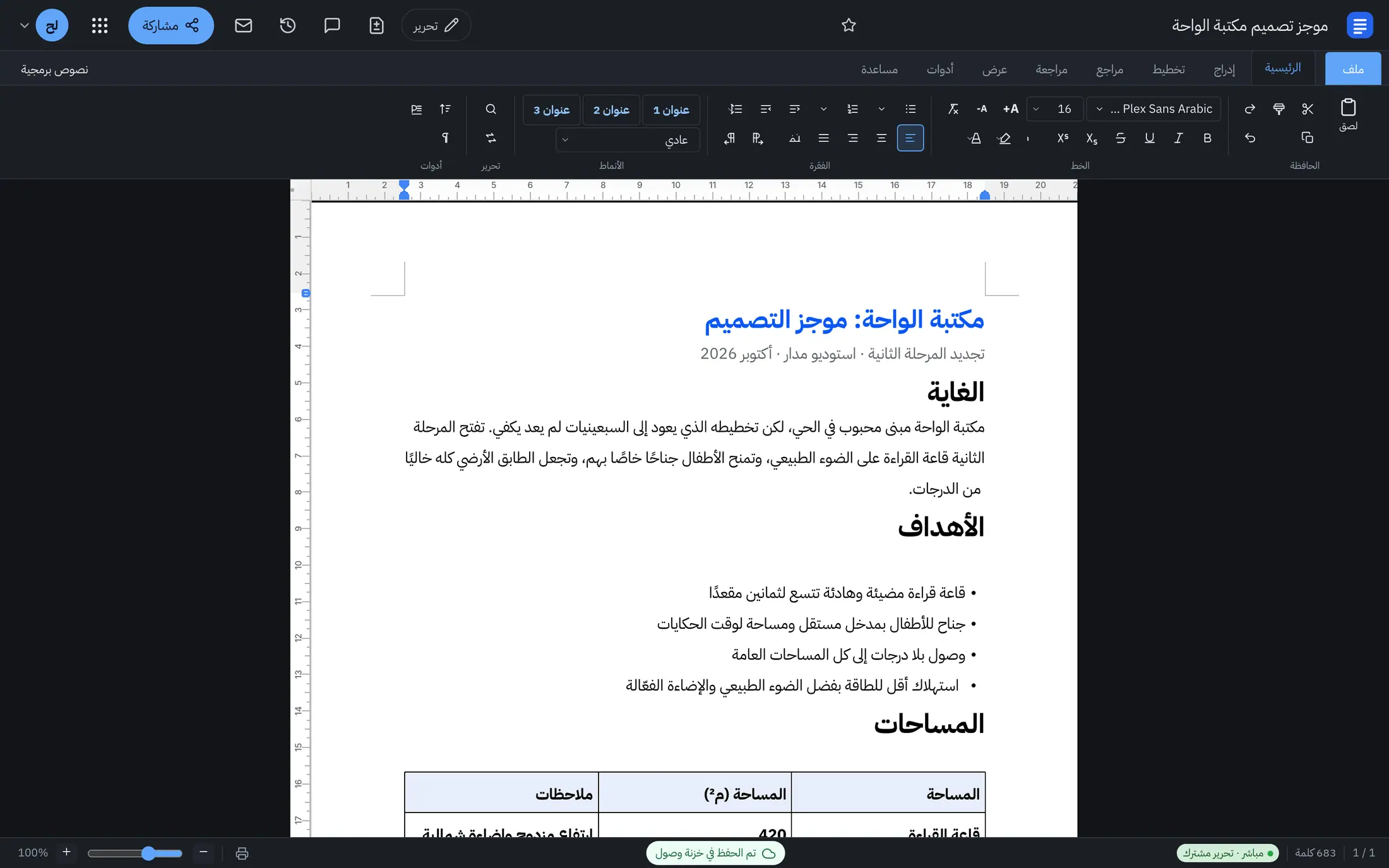
Task: Open the Plex Sans Arabic font dropdown
Action: tap(1154, 109)
